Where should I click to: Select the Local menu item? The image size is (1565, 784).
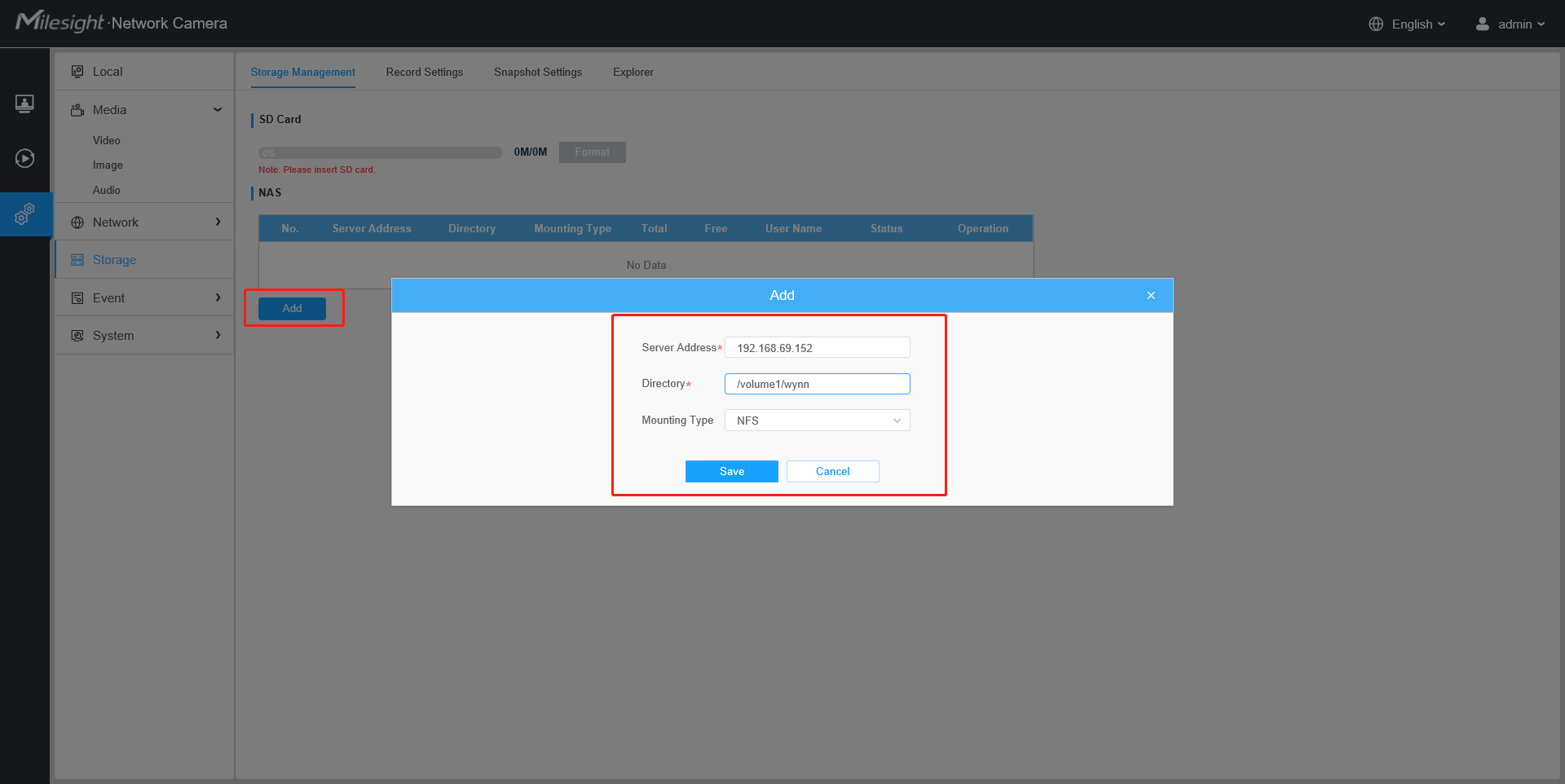pyautogui.click(x=144, y=72)
